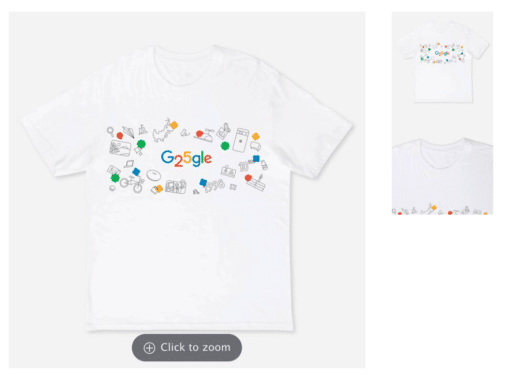Click the doodle strip at bottom of second thumbnail

[x=439, y=211]
